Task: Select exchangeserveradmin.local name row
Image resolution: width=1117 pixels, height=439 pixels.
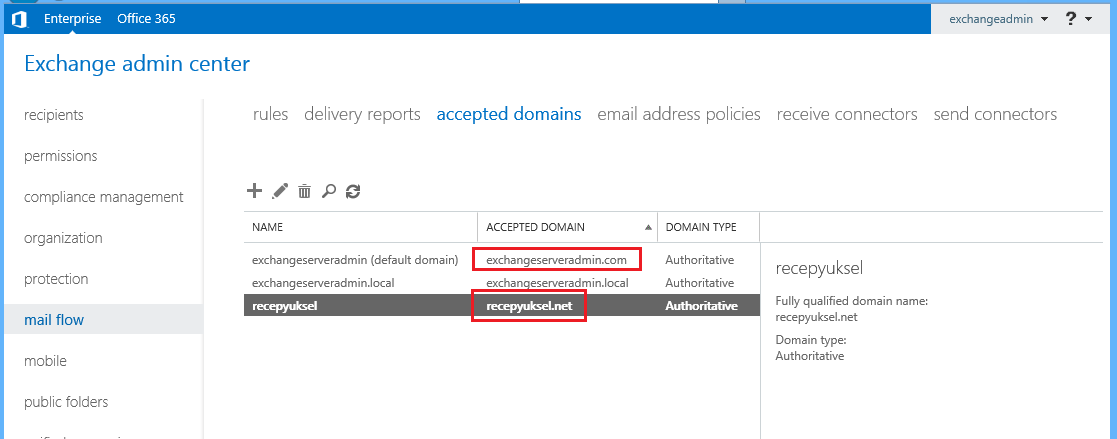Action: (x=323, y=283)
